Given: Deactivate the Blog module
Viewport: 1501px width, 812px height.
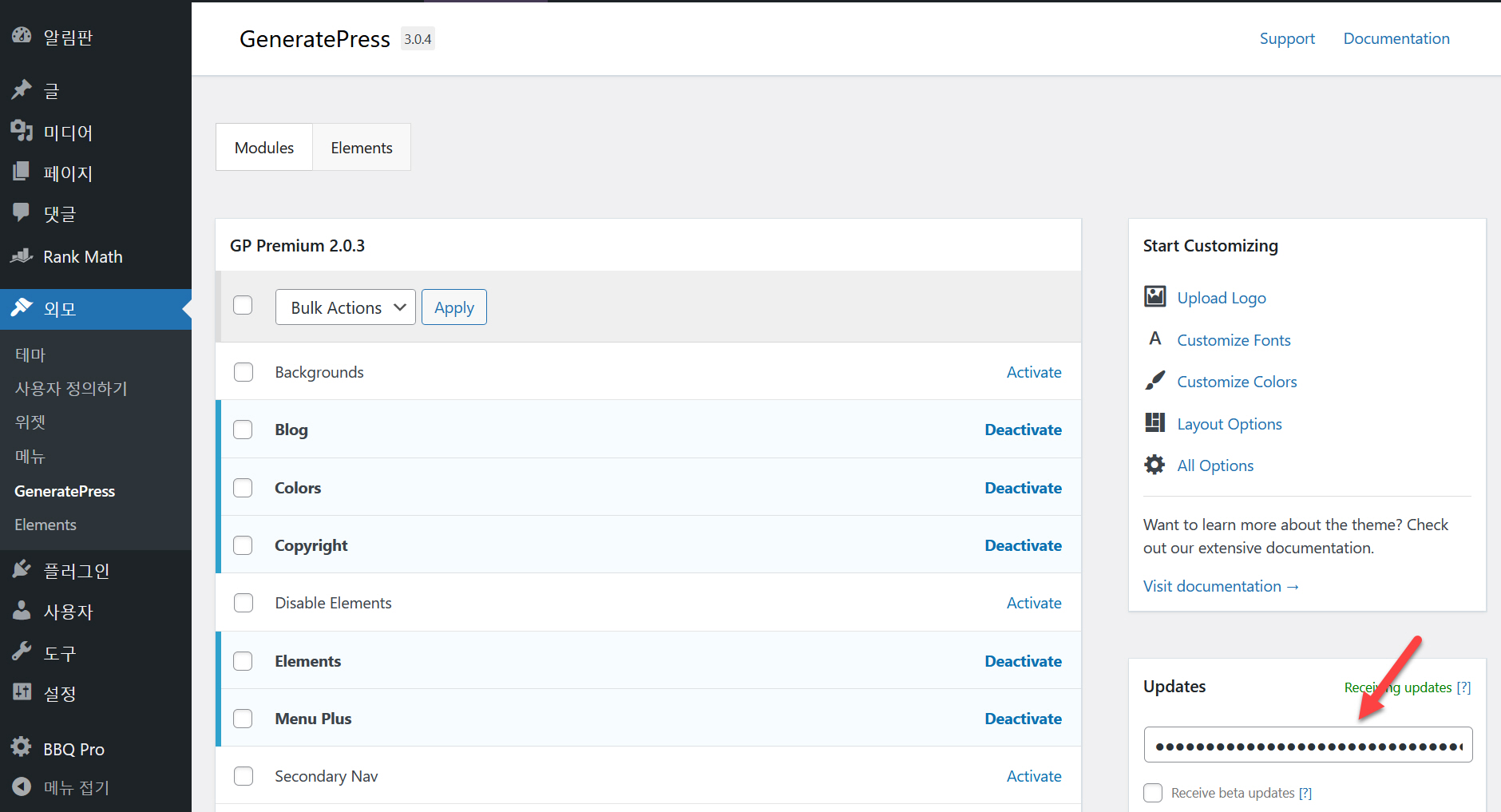Looking at the screenshot, I should [1023, 430].
